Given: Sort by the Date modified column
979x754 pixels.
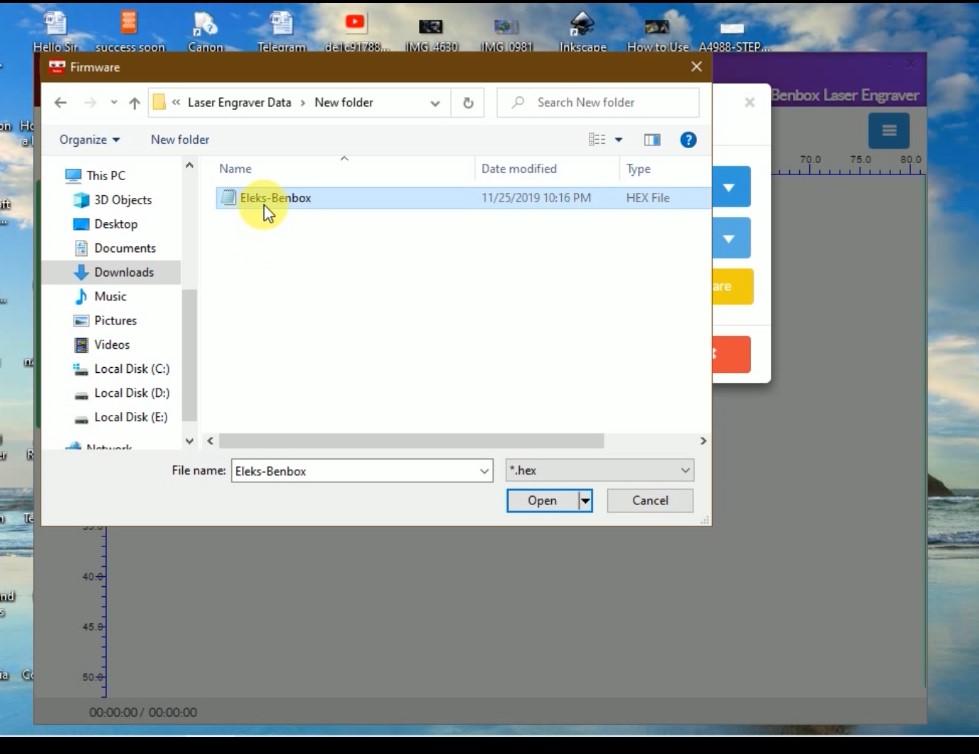Looking at the screenshot, I should [x=518, y=169].
